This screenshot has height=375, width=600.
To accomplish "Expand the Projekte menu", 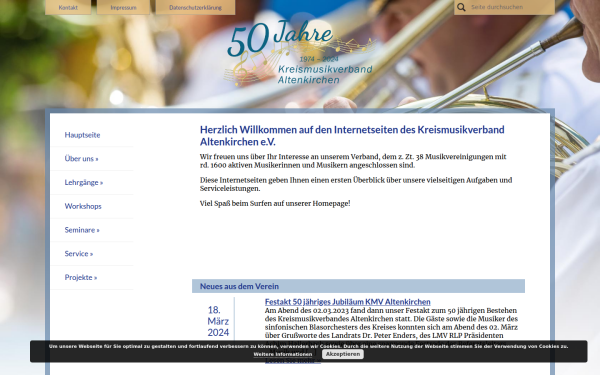I will click(x=81, y=277).
